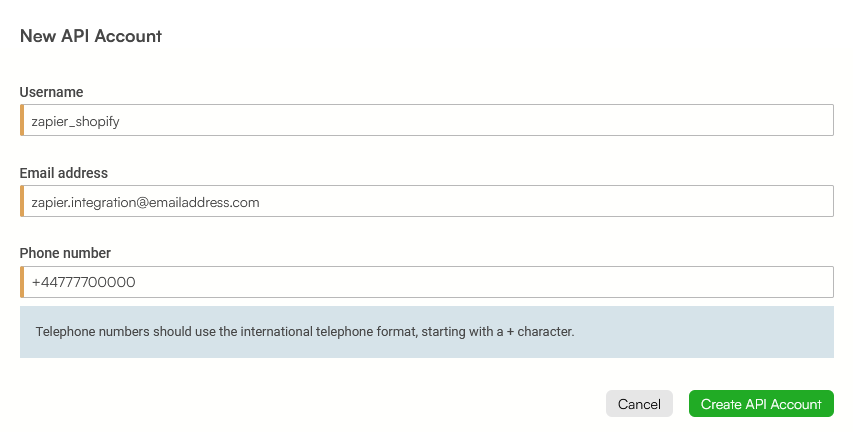Click the Email address field label

tap(64, 173)
